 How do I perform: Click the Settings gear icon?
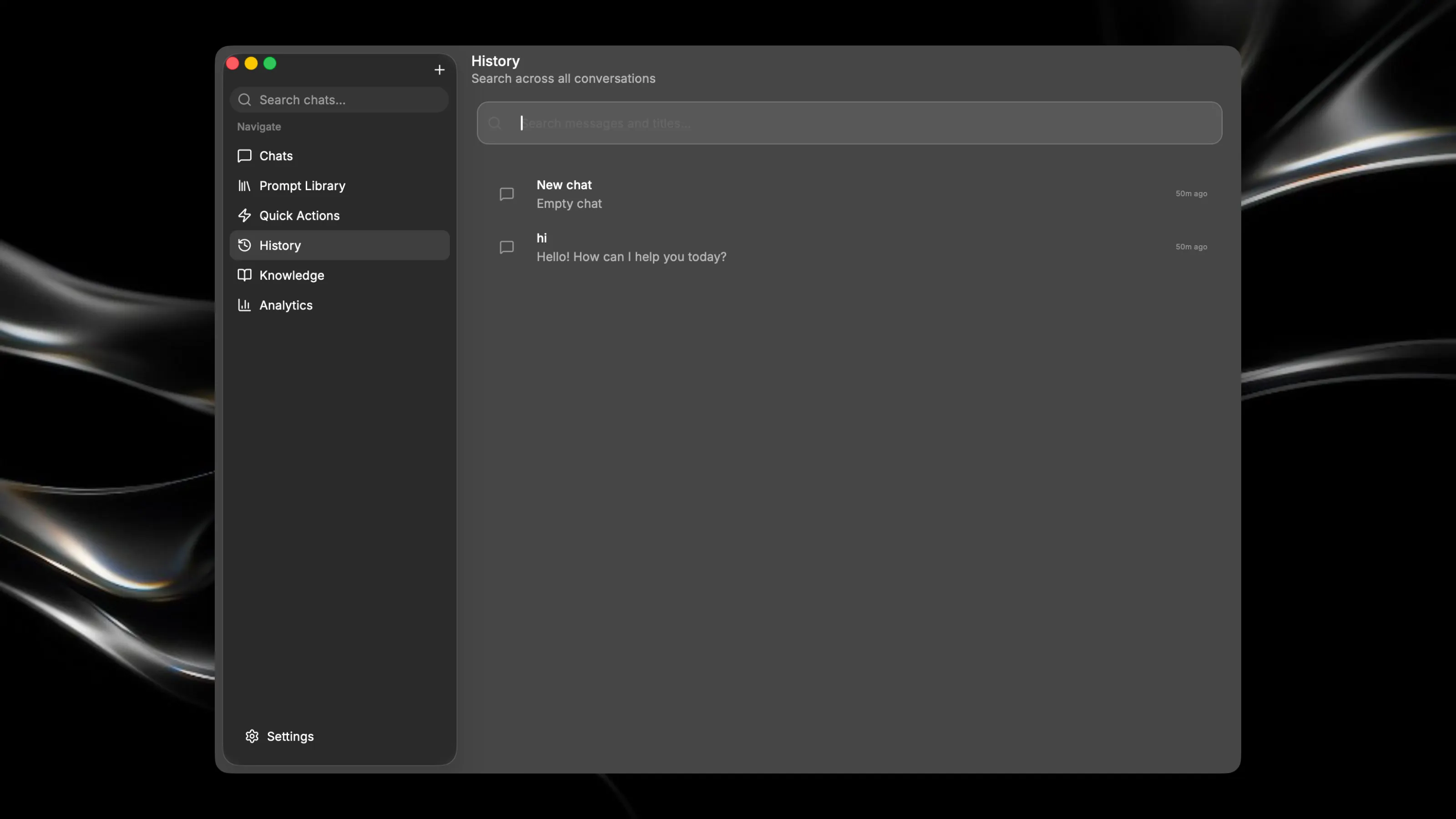coord(252,736)
